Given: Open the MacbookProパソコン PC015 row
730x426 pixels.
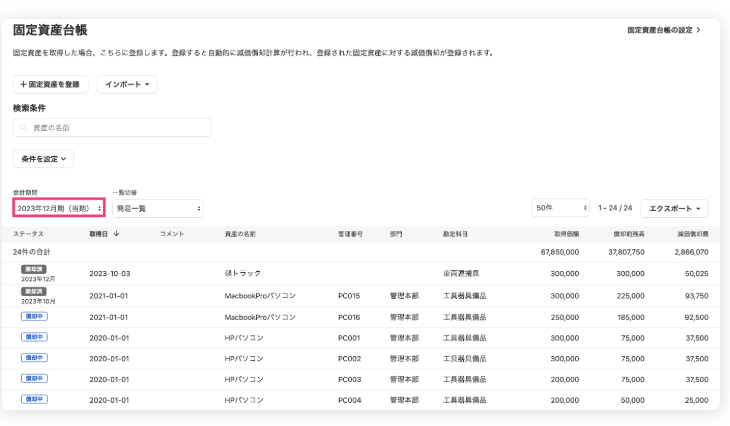Looking at the screenshot, I should click(x=260, y=295).
